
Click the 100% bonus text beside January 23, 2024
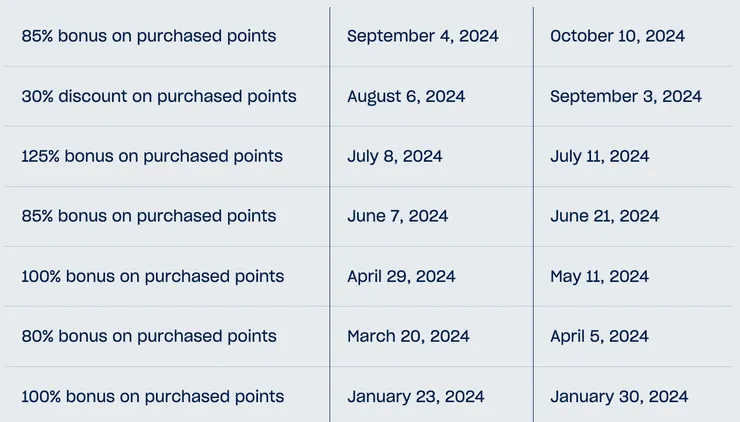[x=153, y=397]
